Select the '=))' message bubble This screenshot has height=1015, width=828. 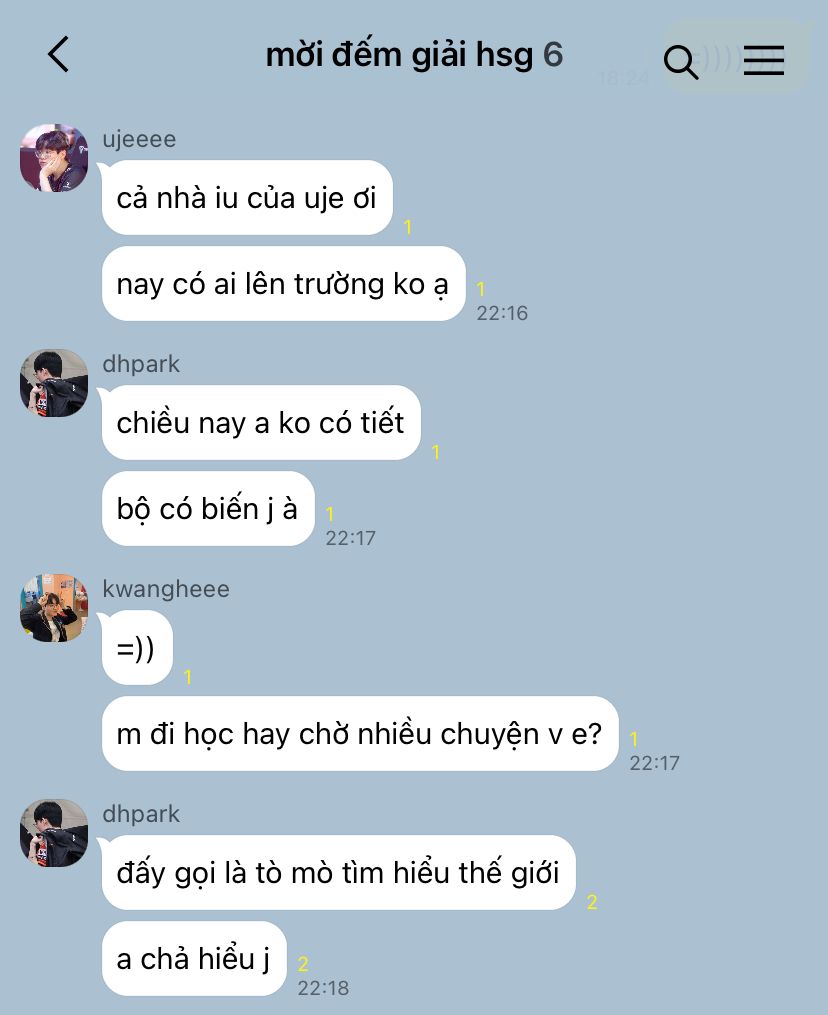coord(137,647)
